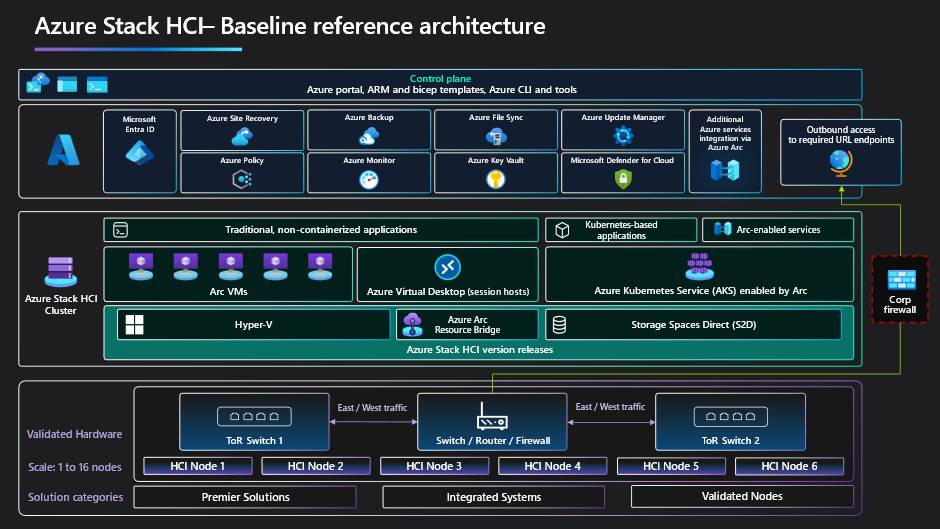Click the 'Validated Hardware' label
940x529 pixels.
[74, 434]
